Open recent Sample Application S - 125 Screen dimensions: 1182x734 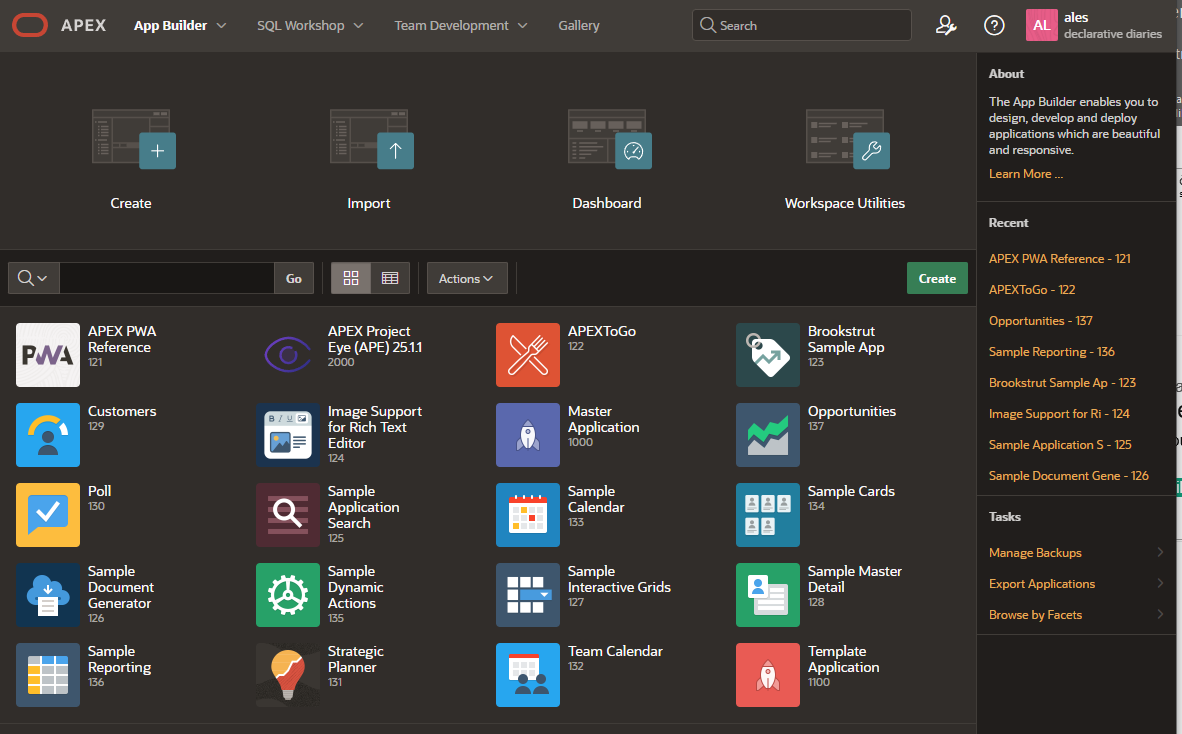(x=1060, y=444)
